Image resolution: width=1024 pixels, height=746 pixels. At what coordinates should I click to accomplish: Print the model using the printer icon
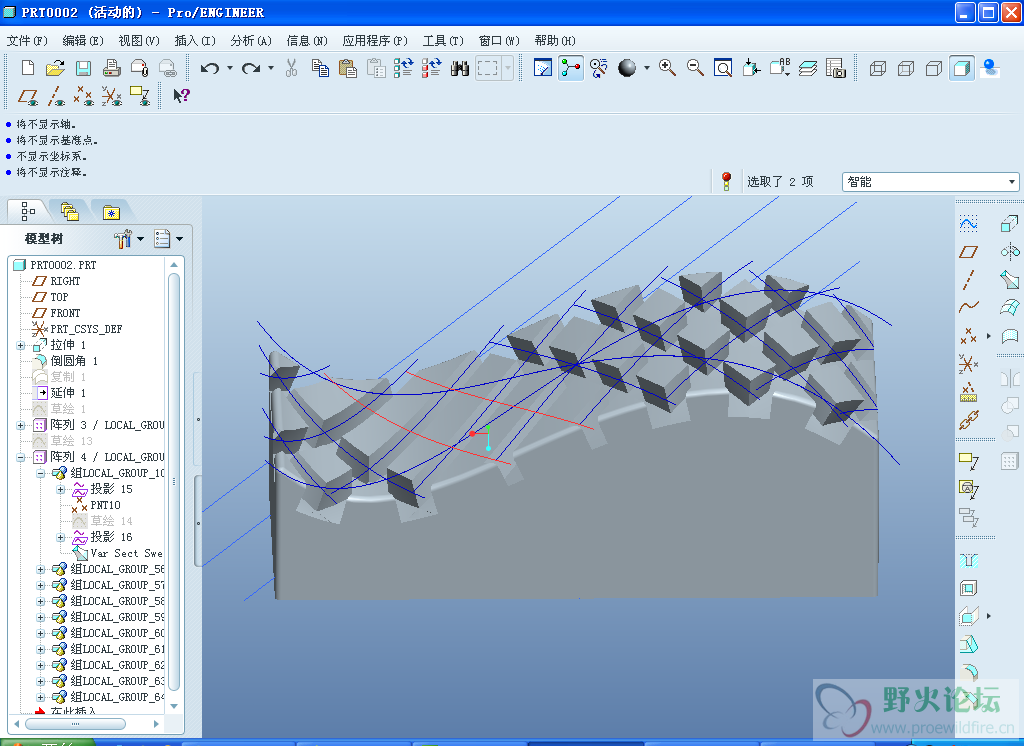[111, 68]
